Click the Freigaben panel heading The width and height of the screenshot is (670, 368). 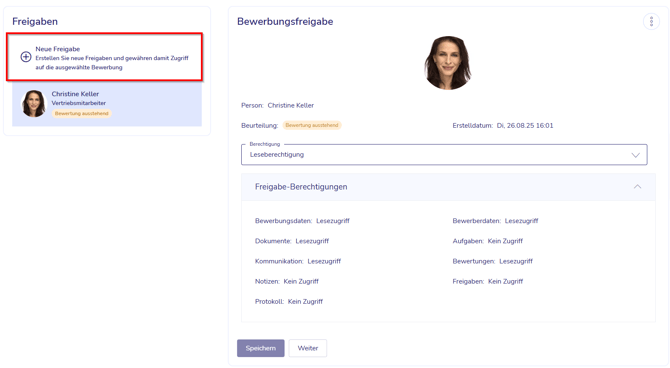(35, 21)
